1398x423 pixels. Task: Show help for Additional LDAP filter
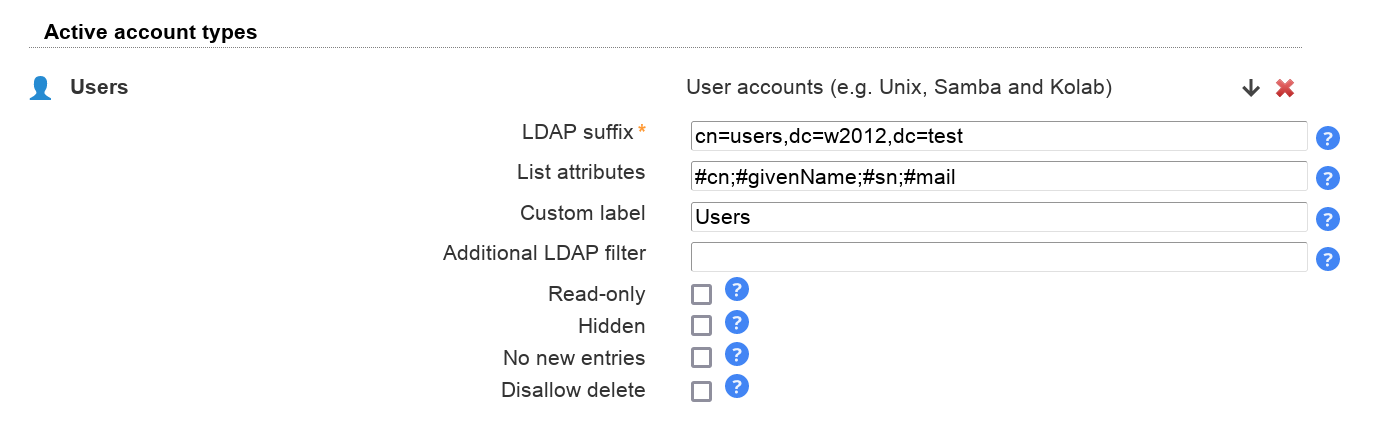pyautogui.click(x=1327, y=259)
